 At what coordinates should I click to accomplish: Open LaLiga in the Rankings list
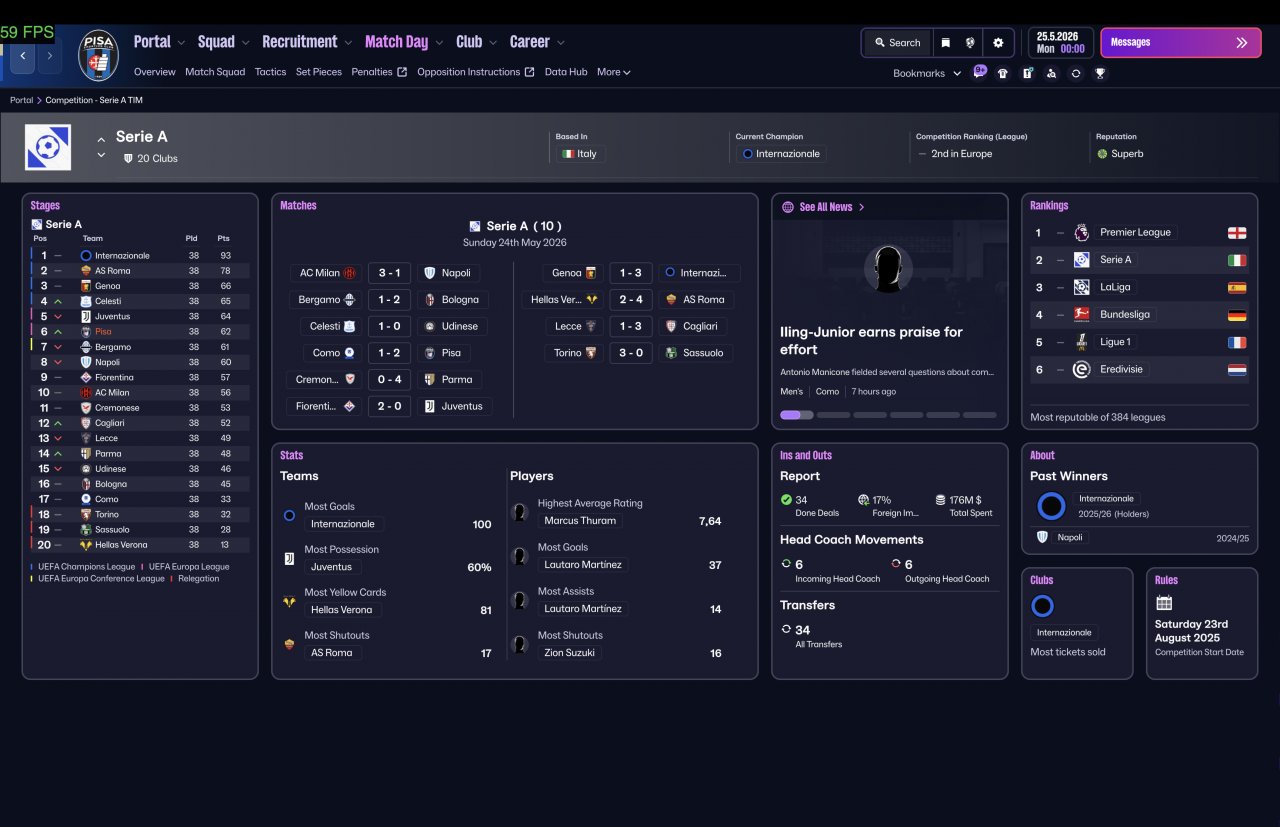(x=1115, y=287)
